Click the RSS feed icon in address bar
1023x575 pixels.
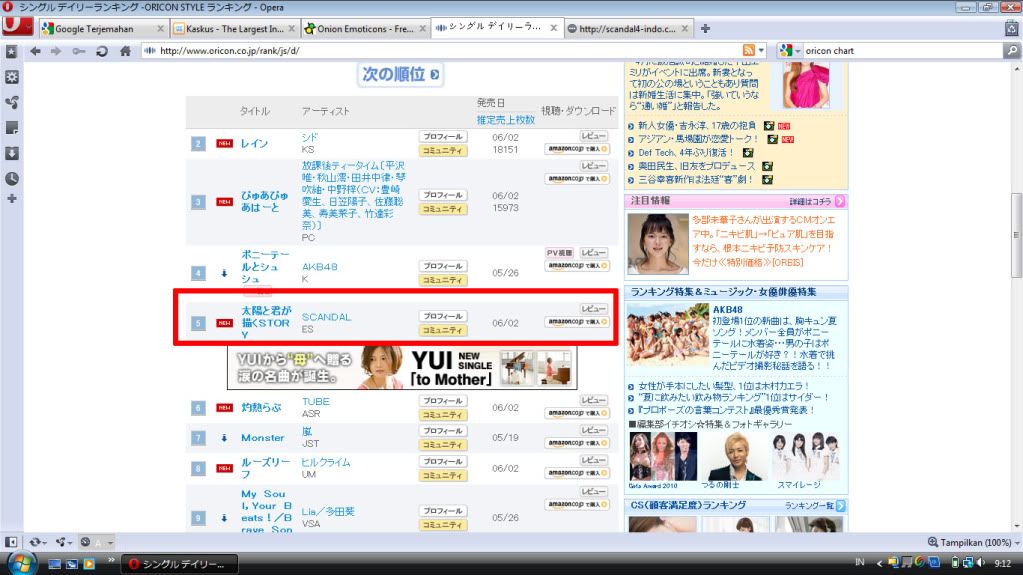748,50
